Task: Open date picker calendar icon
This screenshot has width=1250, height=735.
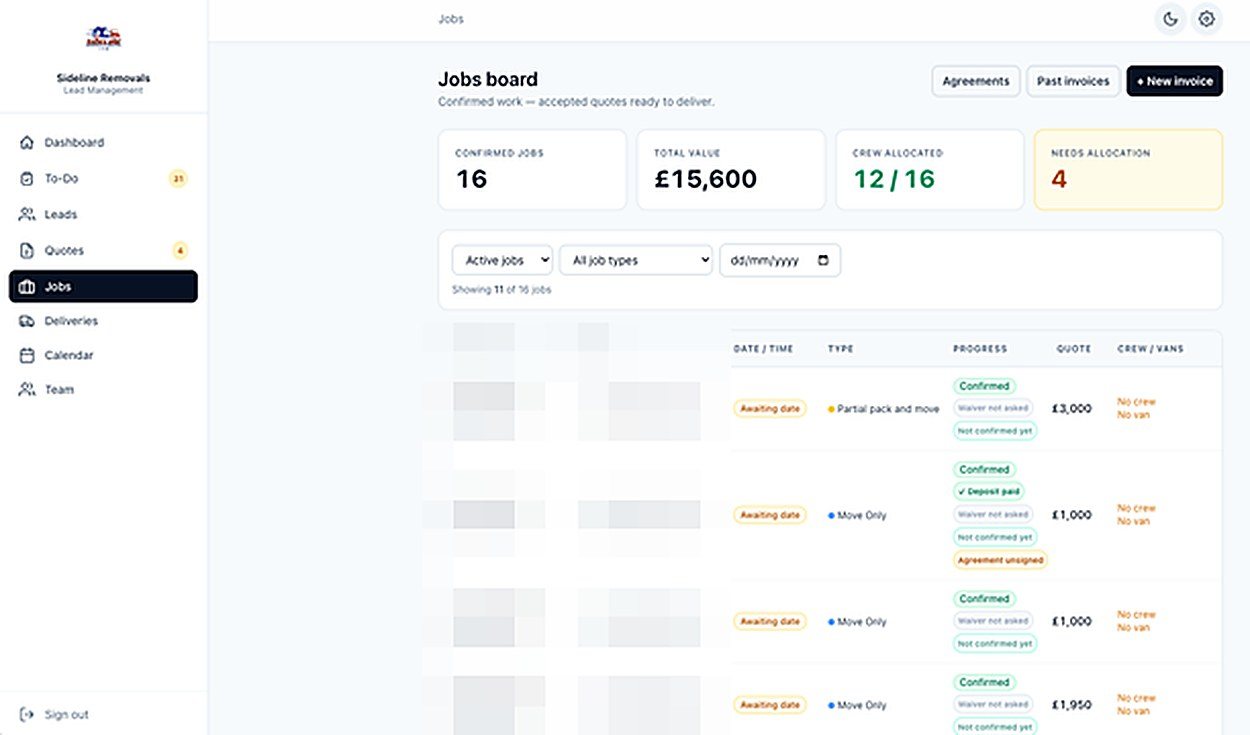Action: (823, 260)
